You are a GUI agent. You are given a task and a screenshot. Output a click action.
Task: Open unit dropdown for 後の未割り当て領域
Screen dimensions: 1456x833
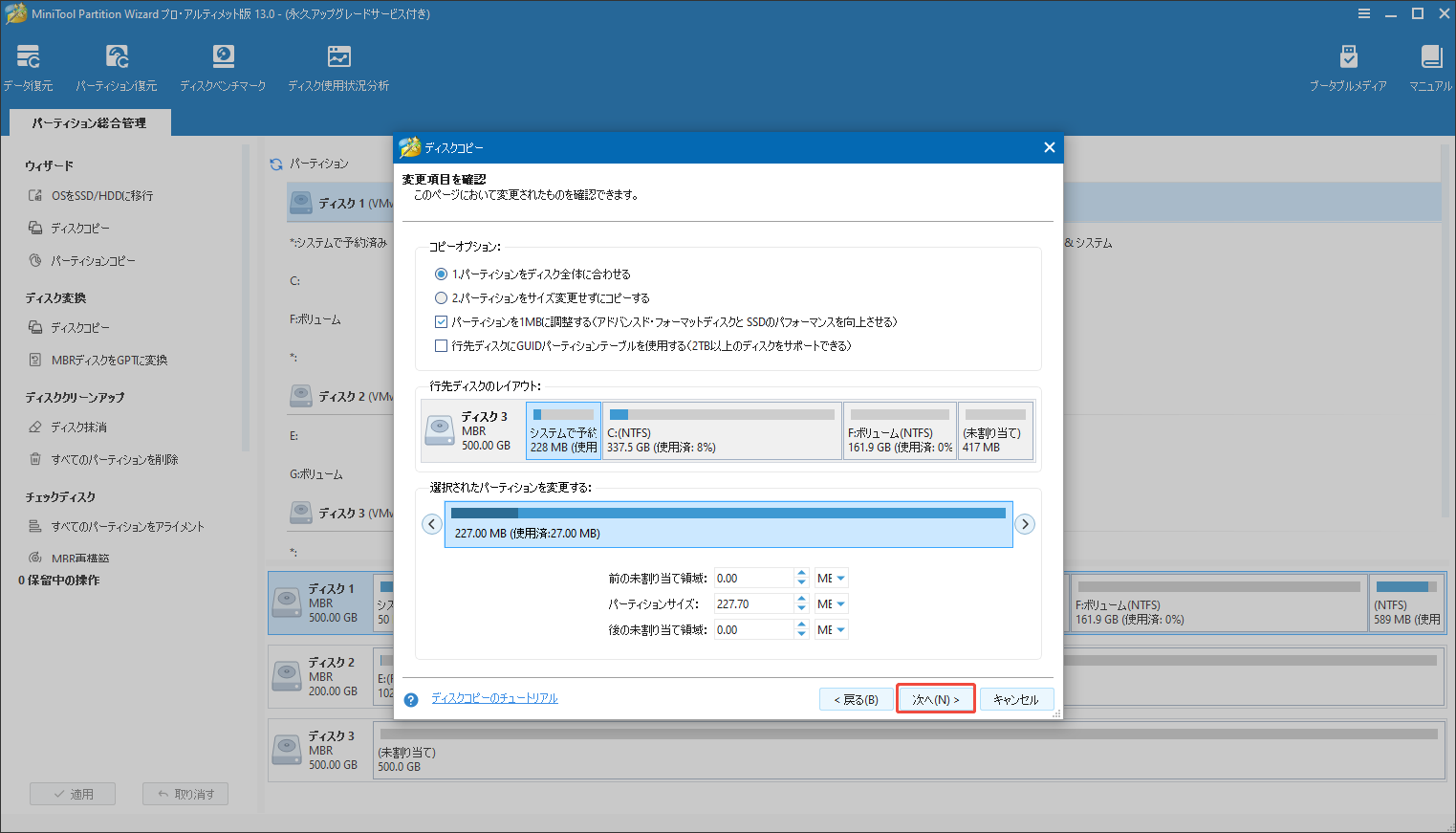[x=831, y=628]
